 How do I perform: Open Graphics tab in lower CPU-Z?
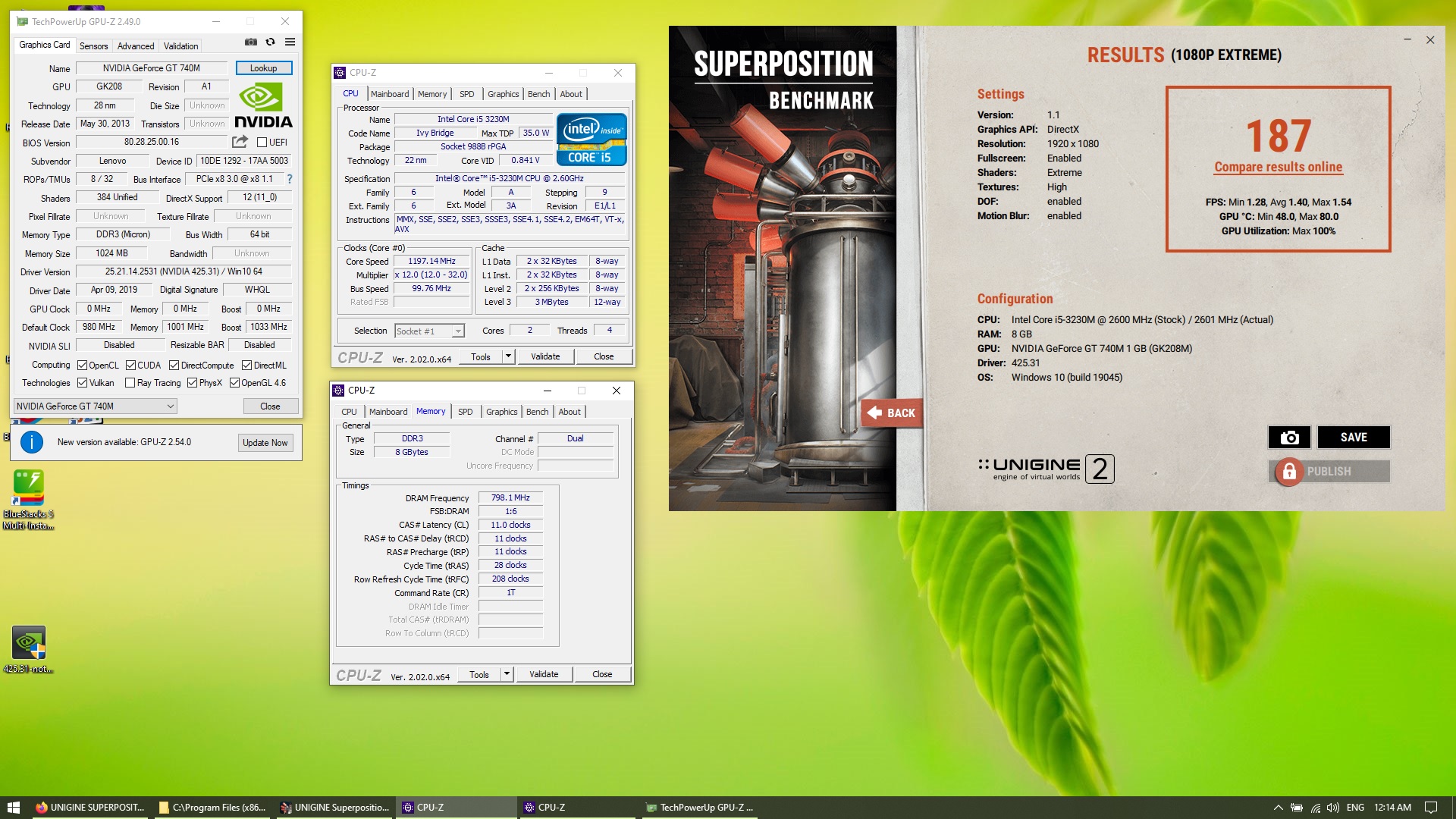click(502, 412)
